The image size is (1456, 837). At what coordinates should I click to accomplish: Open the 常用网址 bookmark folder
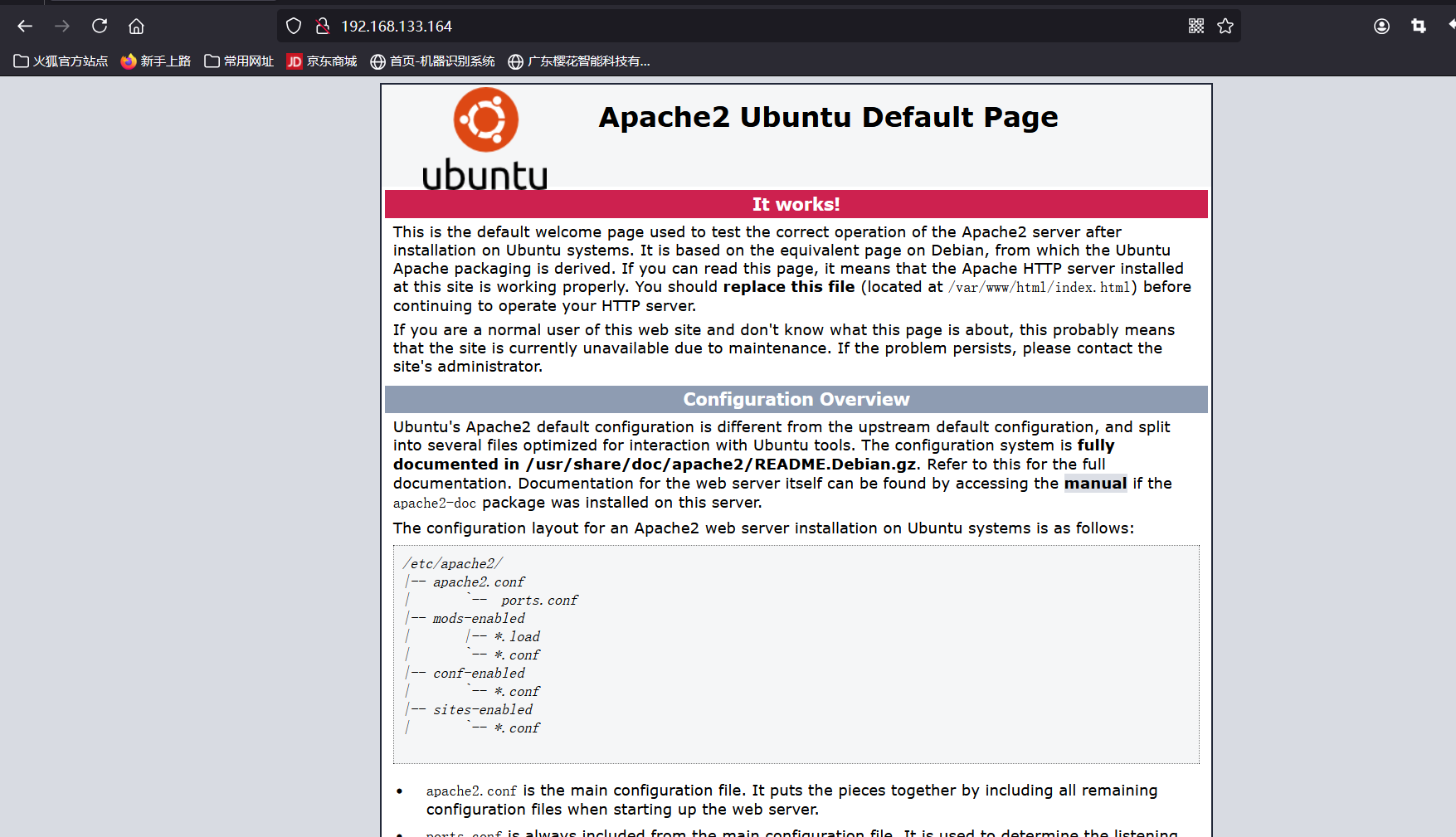239,61
